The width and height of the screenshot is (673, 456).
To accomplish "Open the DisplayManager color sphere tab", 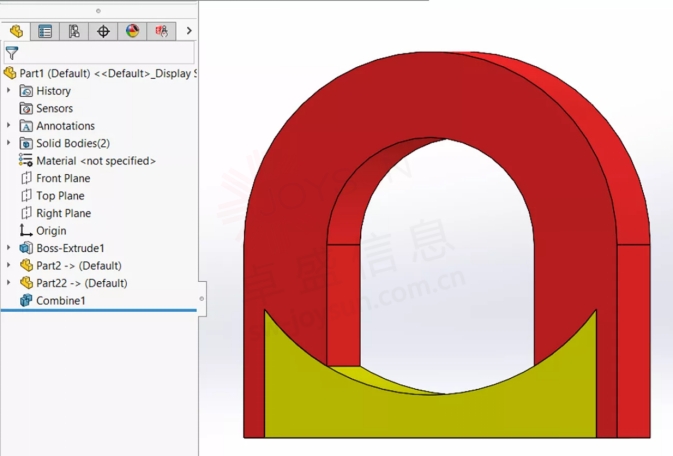I will coord(132,31).
